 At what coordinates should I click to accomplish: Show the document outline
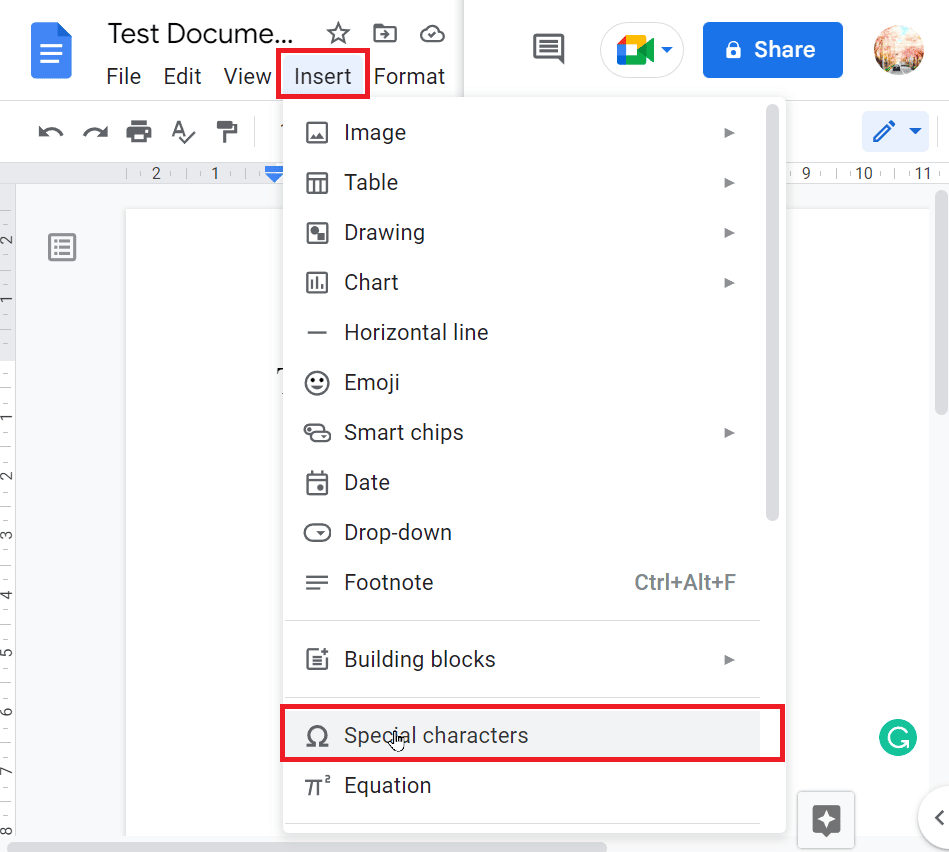(62, 247)
